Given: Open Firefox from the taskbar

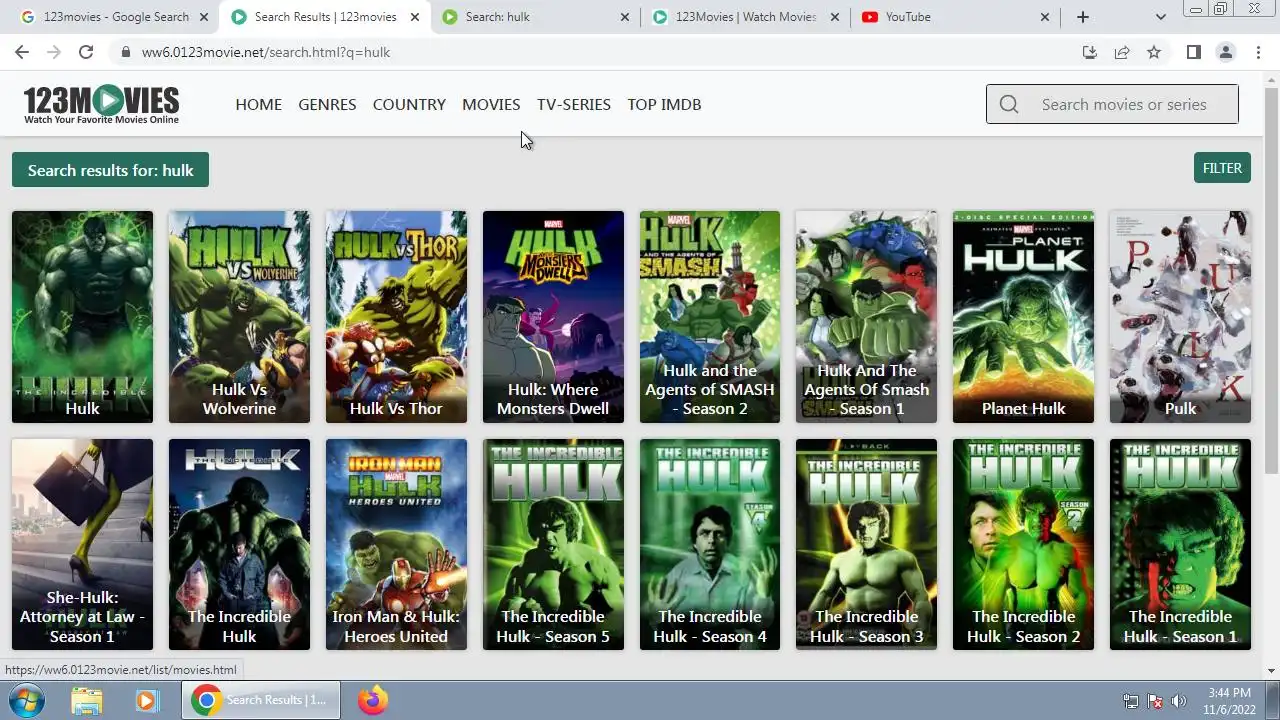Looking at the screenshot, I should [x=373, y=700].
